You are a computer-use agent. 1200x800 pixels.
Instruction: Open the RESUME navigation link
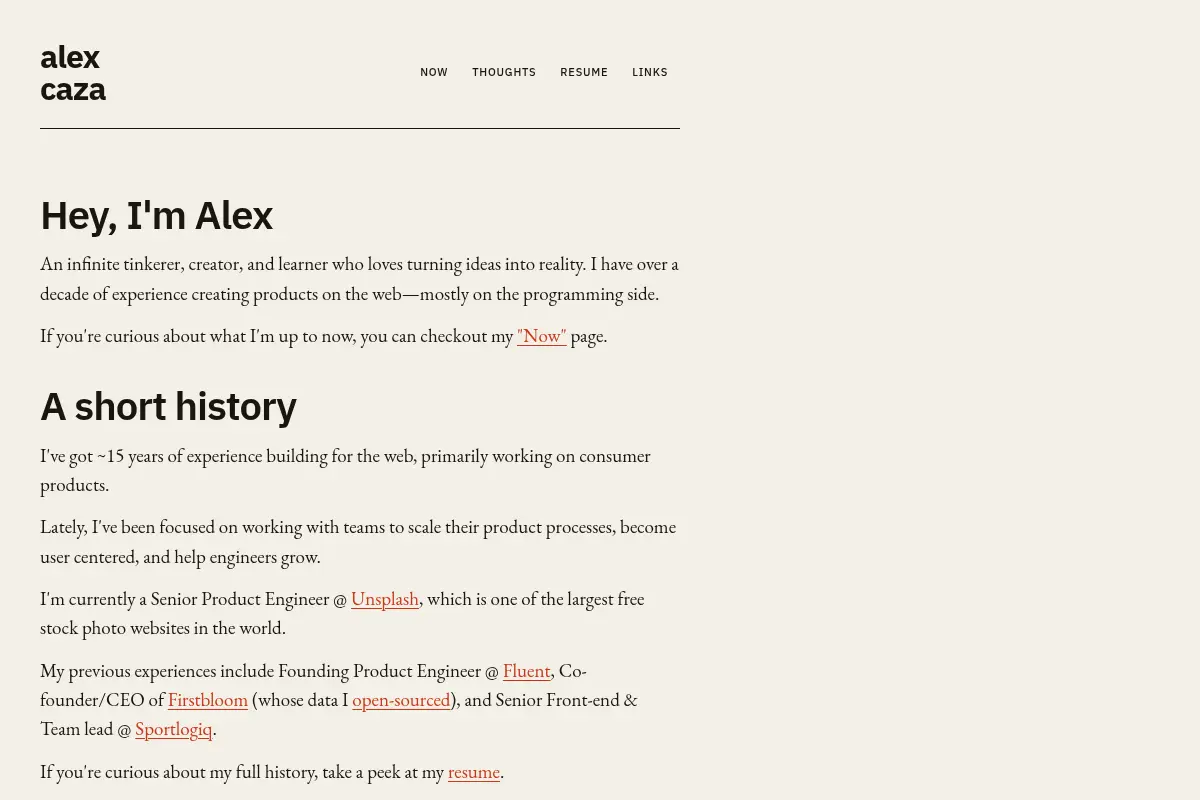584,72
